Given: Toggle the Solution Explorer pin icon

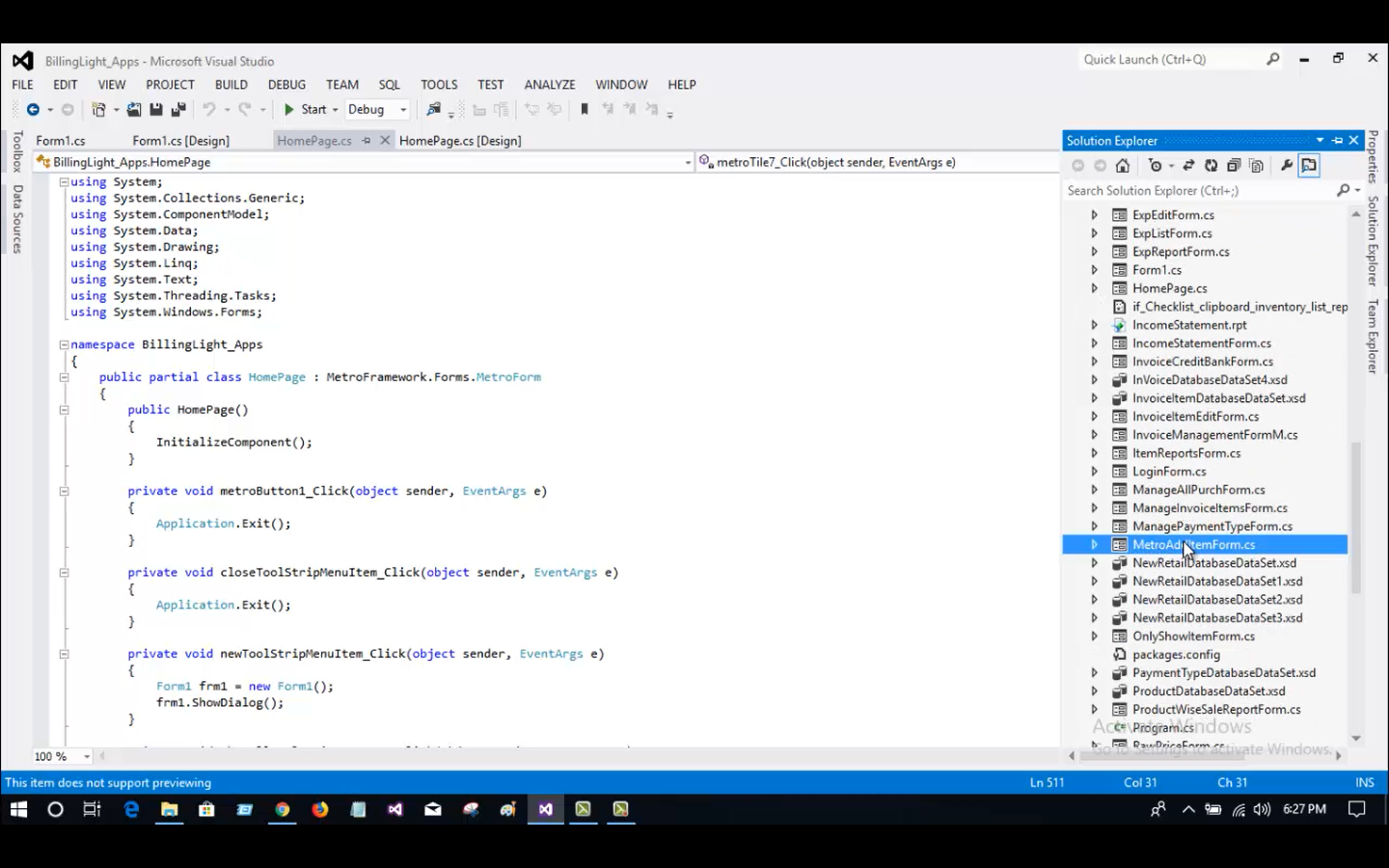Looking at the screenshot, I should pos(1335,140).
